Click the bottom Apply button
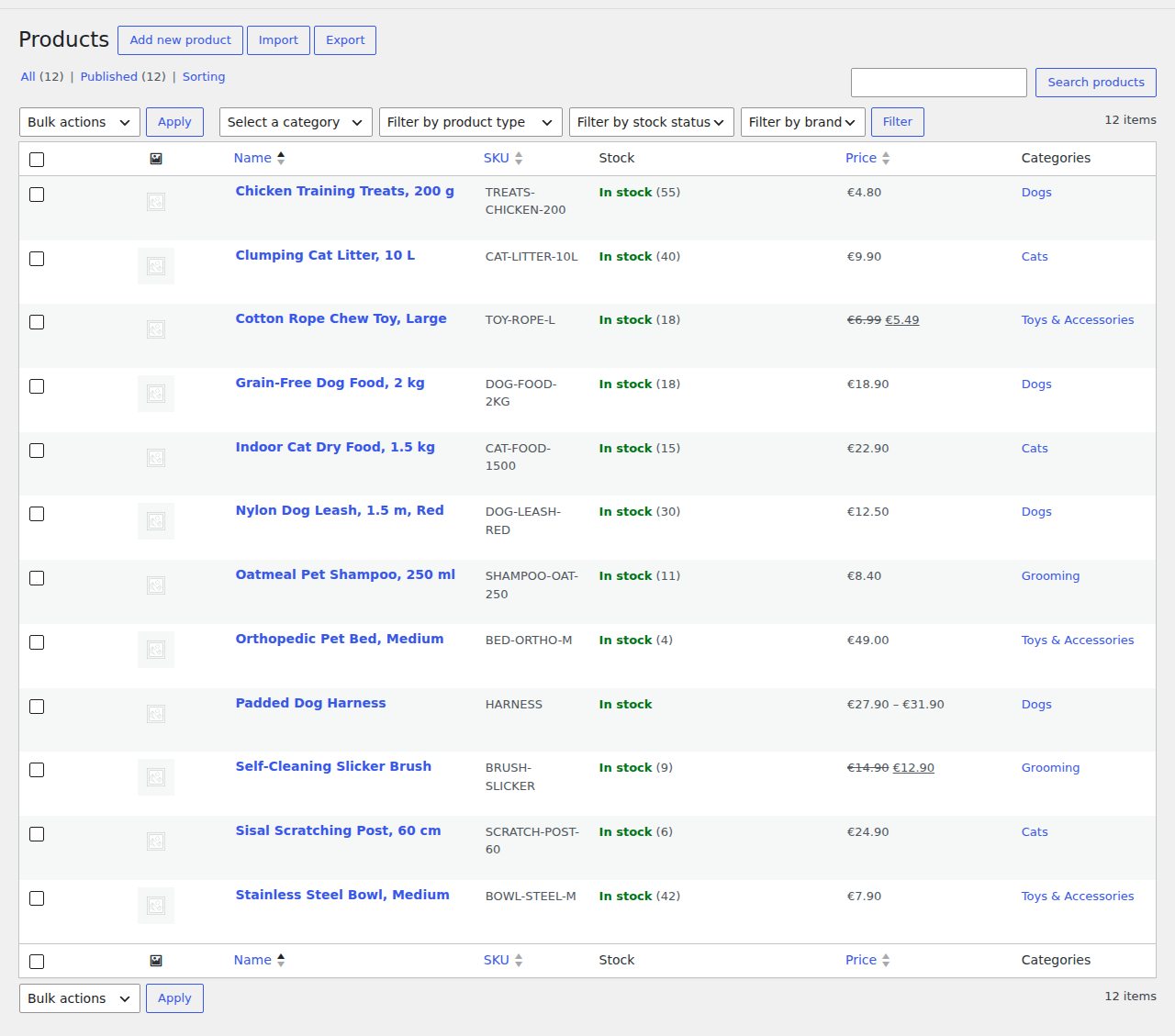 pyautogui.click(x=174, y=998)
